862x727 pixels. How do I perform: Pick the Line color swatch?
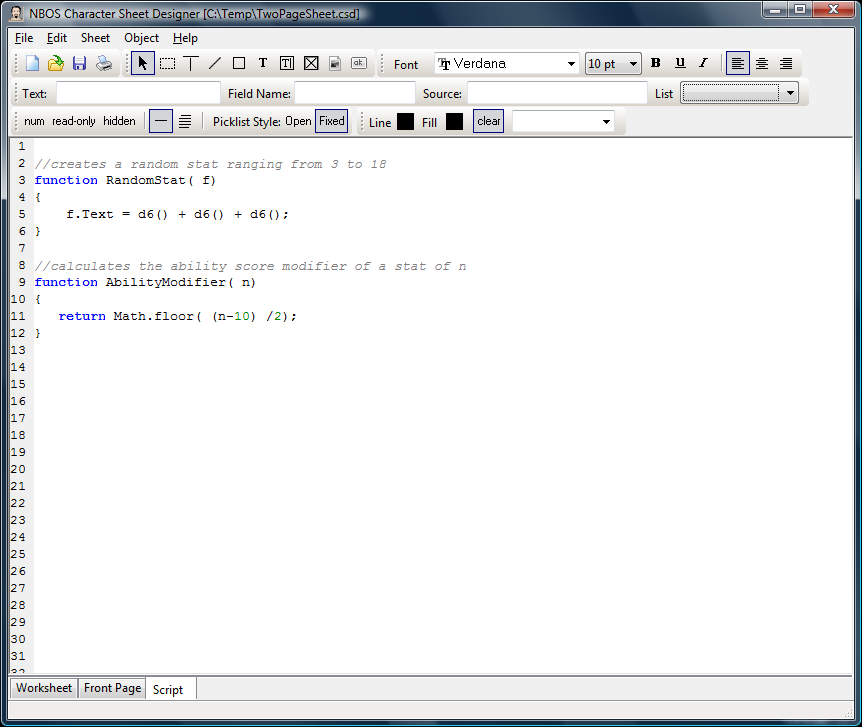click(405, 122)
